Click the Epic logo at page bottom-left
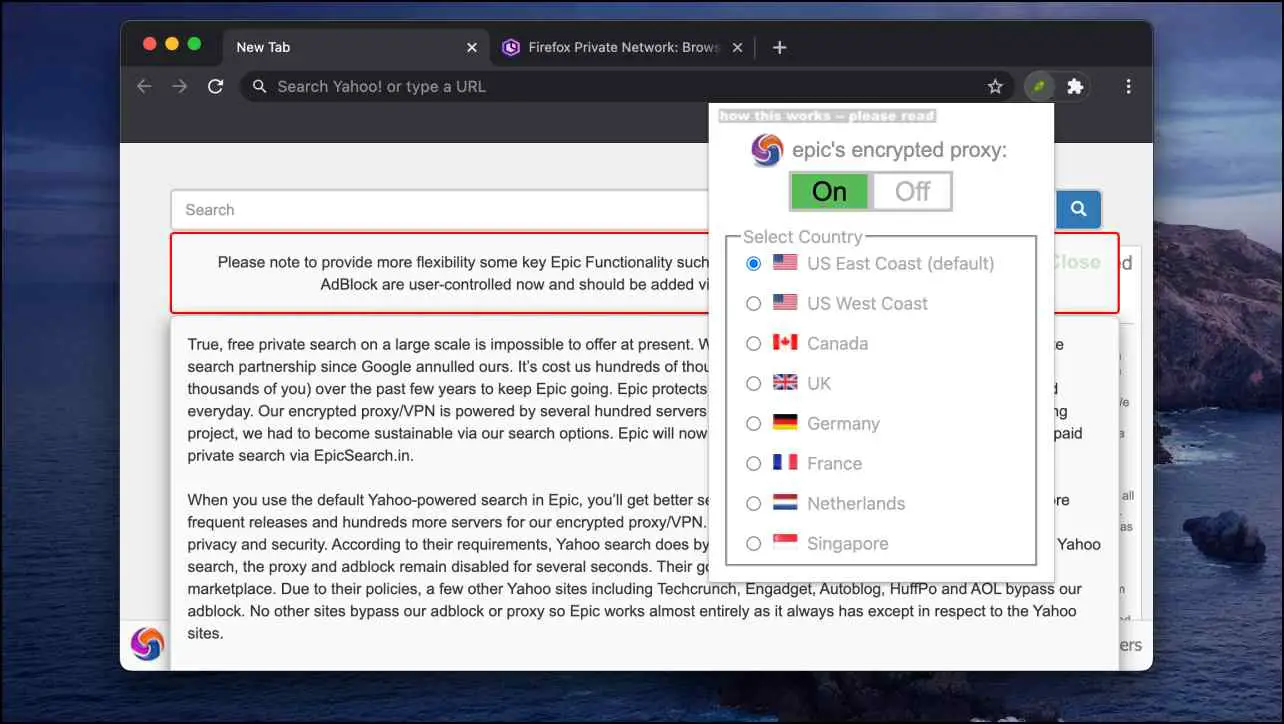Viewport: 1284px width, 724px height. pyautogui.click(x=147, y=644)
